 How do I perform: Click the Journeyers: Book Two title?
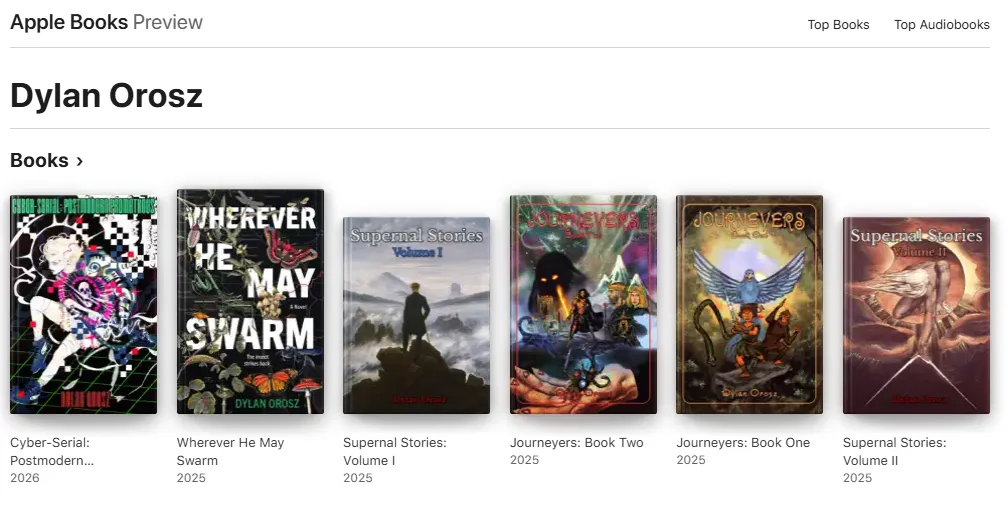[577, 442]
